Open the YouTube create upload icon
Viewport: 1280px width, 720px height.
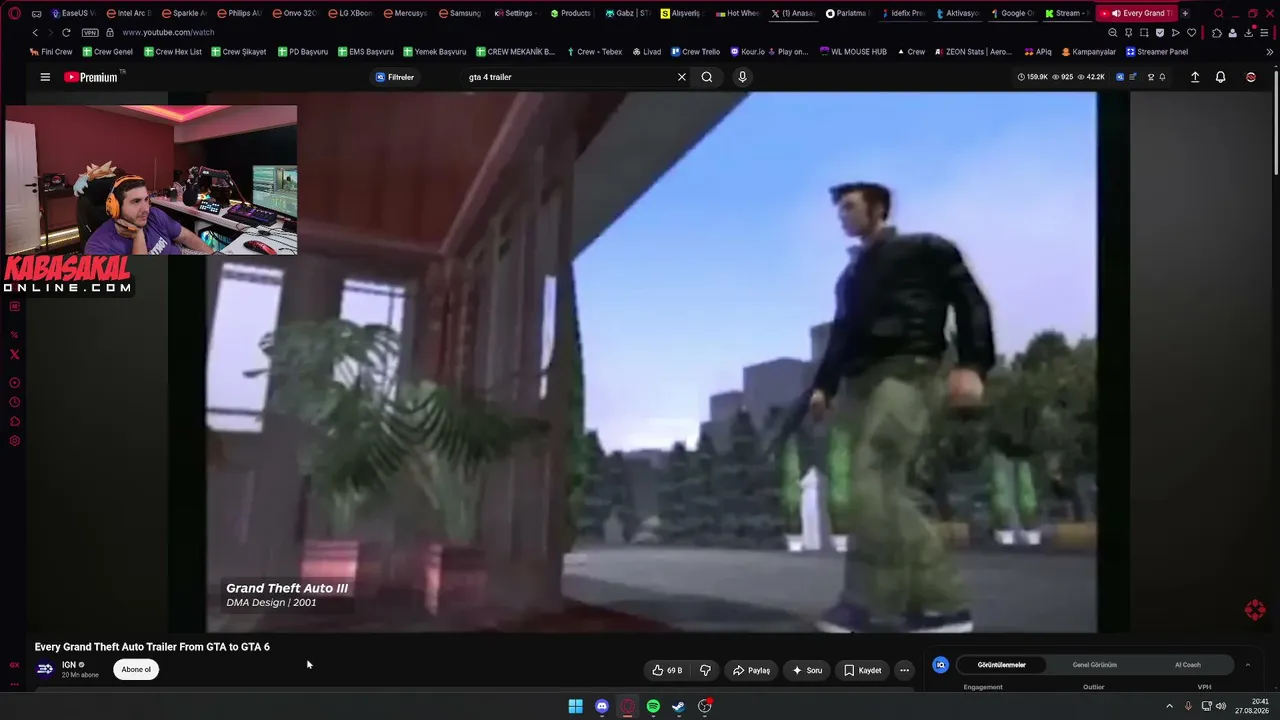1195,77
